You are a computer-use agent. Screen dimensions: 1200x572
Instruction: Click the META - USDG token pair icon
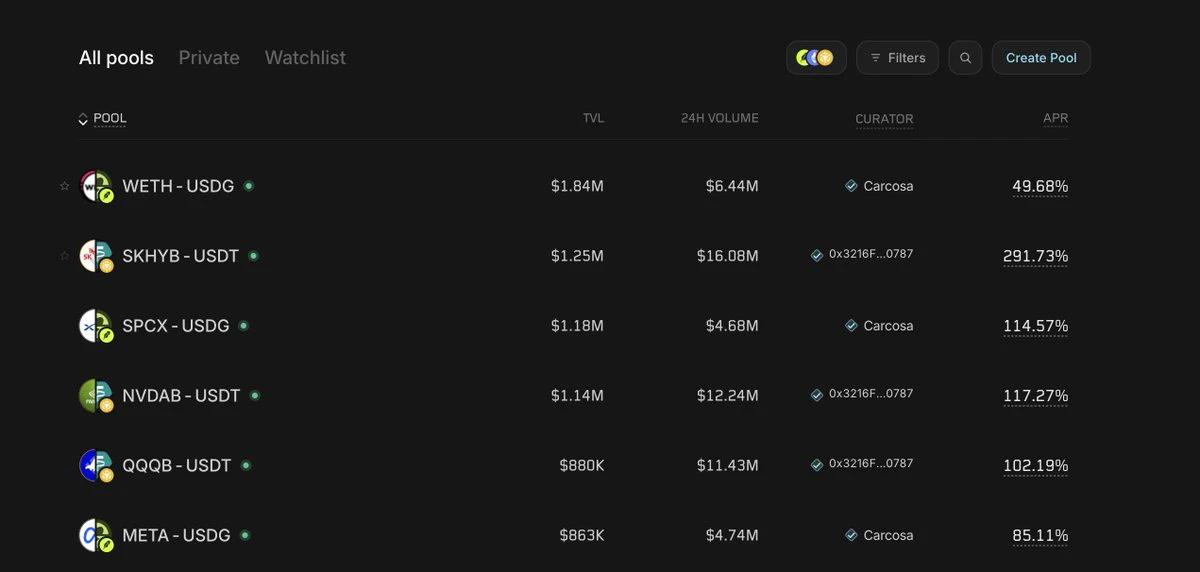pos(97,537)
